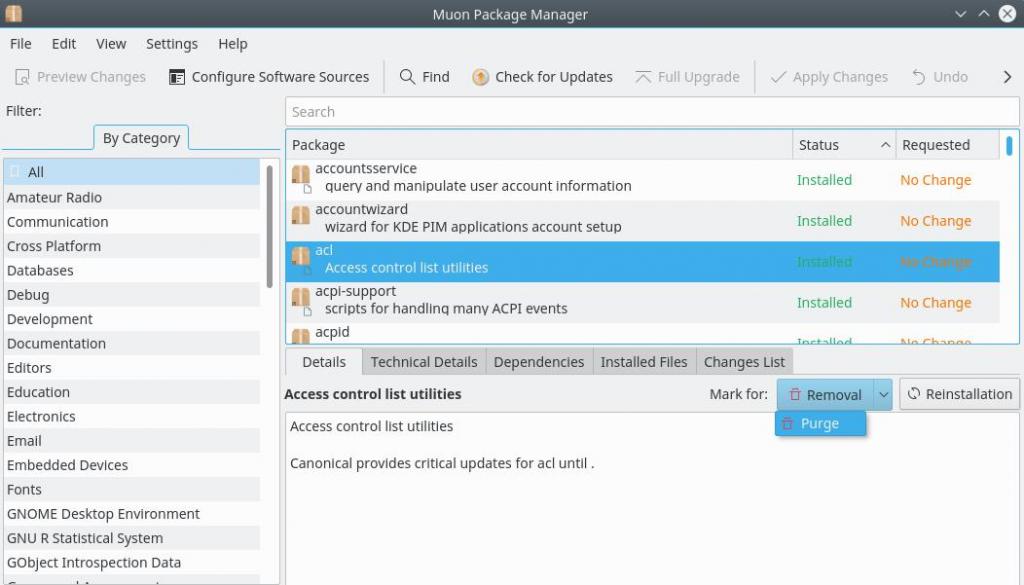Switch to the Installed Files tab
The image size is (1024, 585).
coord(643,362)
